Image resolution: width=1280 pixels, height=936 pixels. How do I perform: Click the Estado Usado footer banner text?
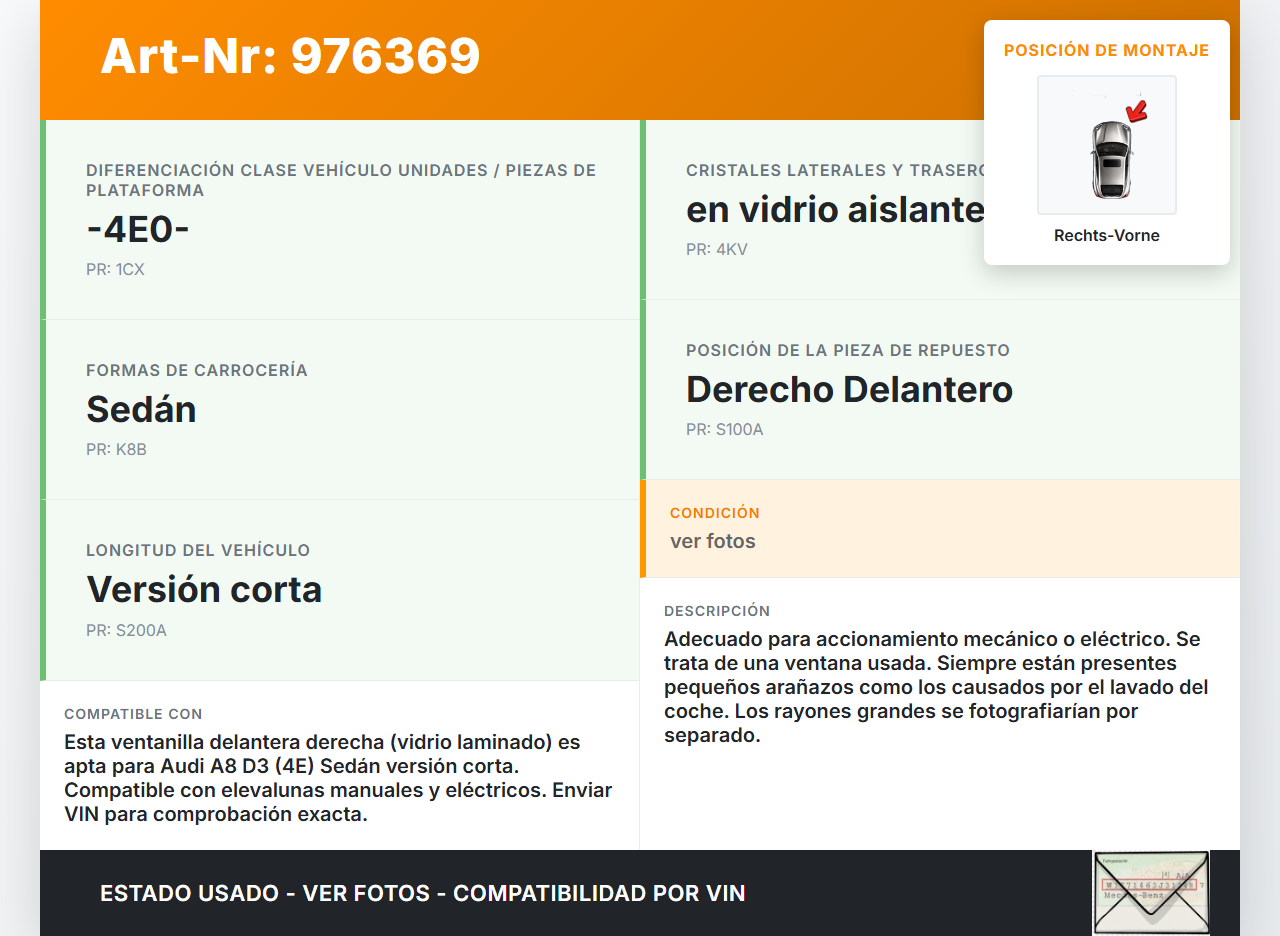coord(422,893)
